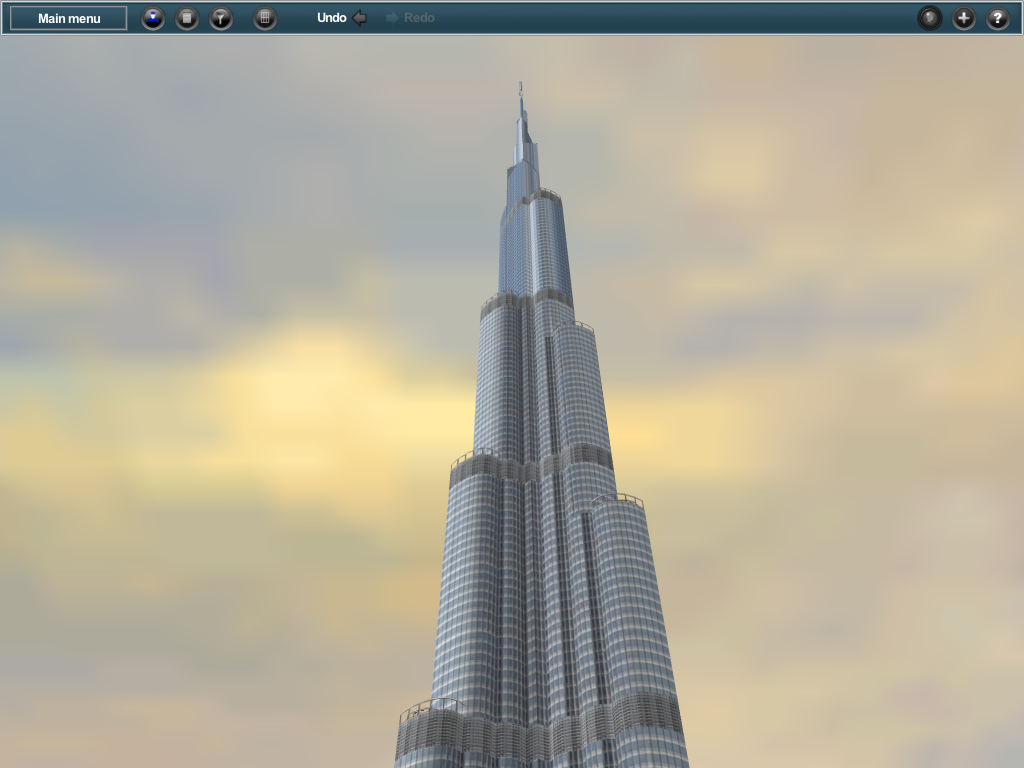Screen dimensions: 1024x768
Task: Click the right arrow beside Redo
Action: (392, 18)
